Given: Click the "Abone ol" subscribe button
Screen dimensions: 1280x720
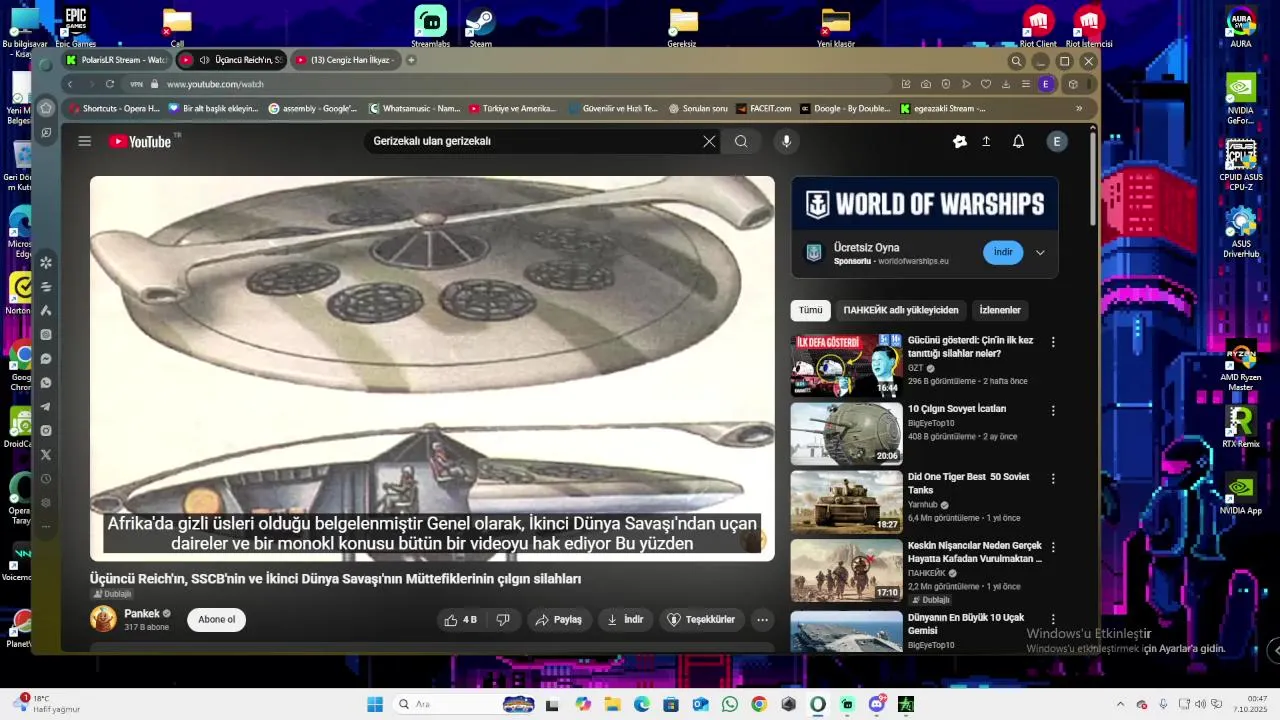Looking at the screenshot, I should (216, 620).
